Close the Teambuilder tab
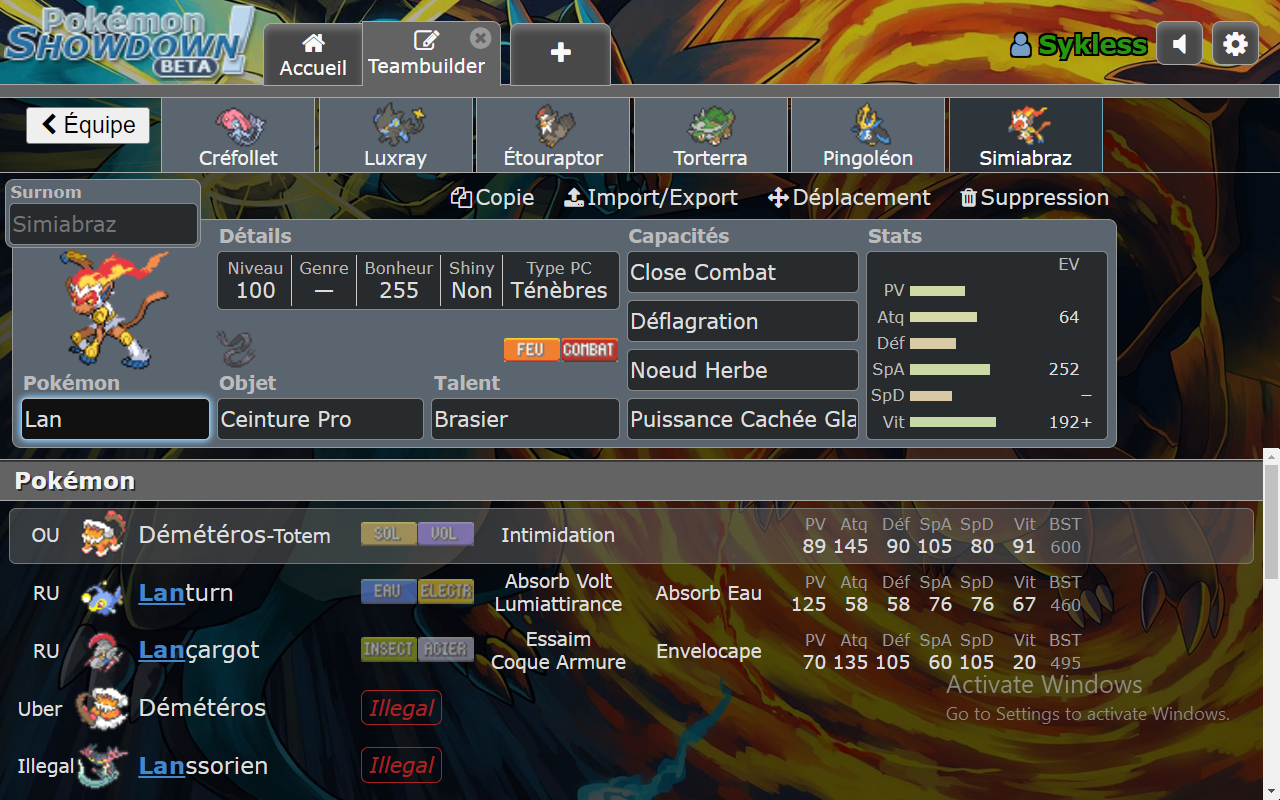Viewport: 1280px width, 800px height. (x=481, y=38)
